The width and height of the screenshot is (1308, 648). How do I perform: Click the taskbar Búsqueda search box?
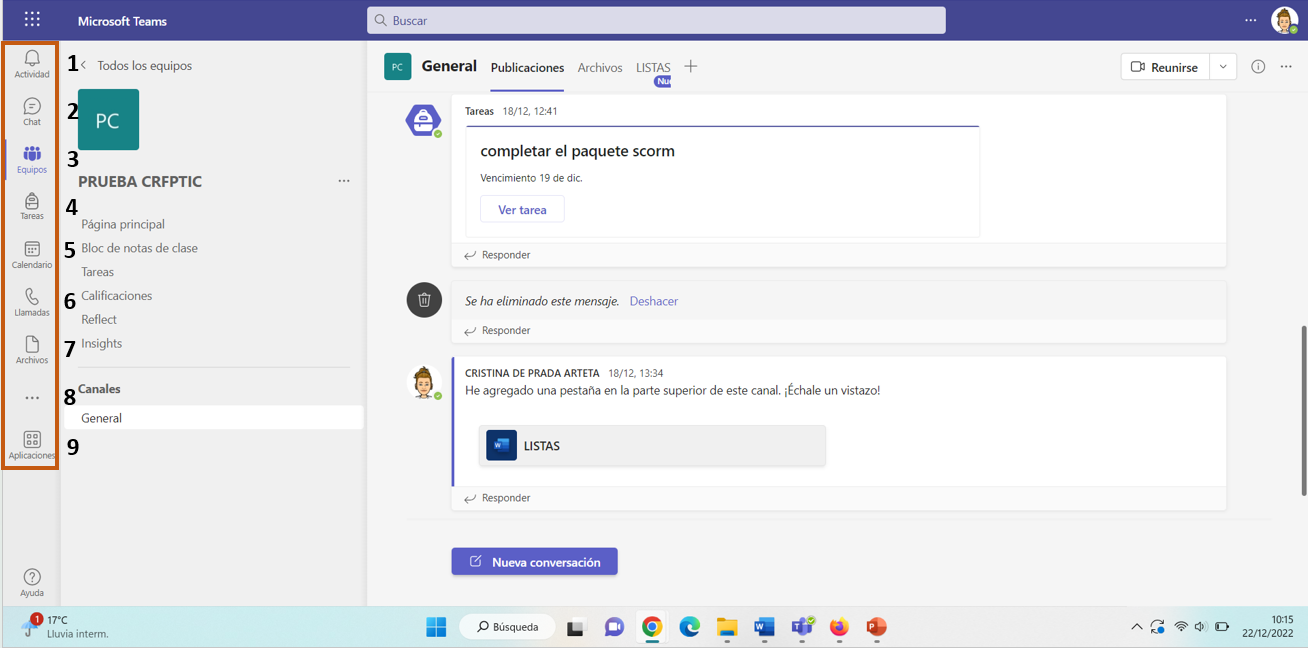507,627
